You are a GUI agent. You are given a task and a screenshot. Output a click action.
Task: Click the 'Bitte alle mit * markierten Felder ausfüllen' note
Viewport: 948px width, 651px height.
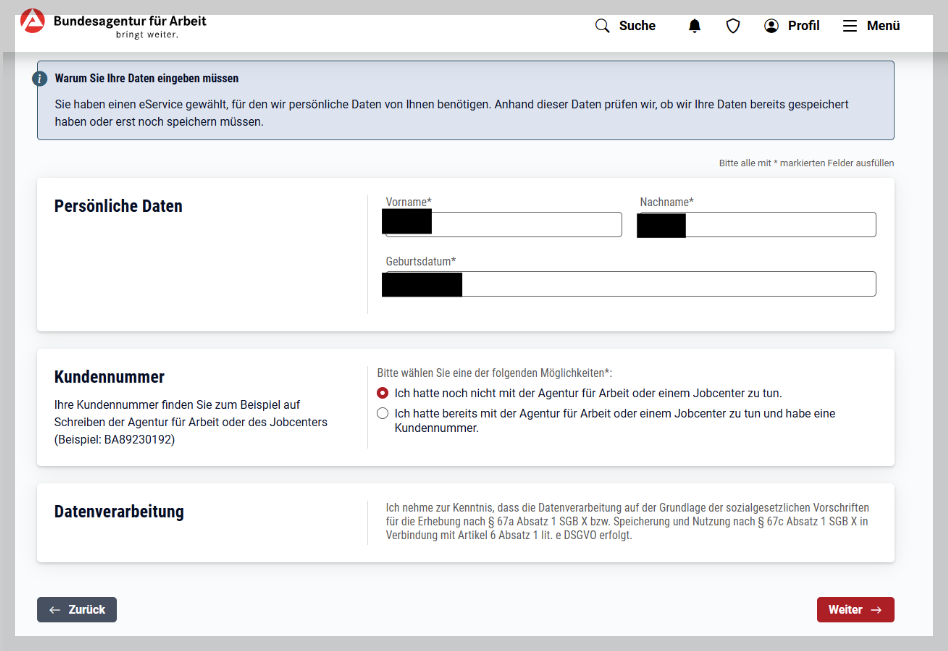click(x=807, y=163)
